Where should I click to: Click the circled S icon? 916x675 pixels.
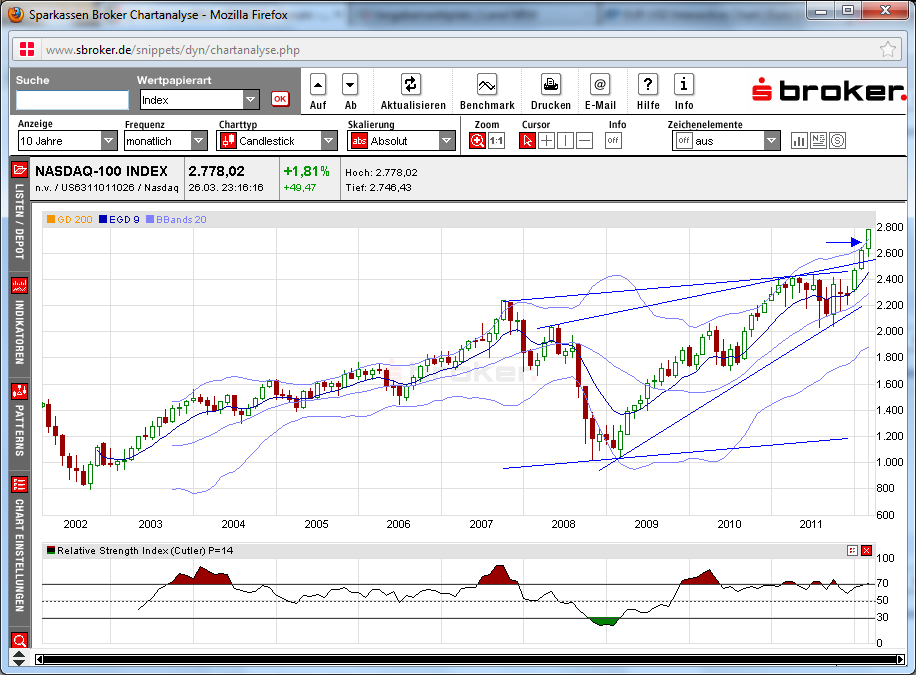click(x=838, y=141)
